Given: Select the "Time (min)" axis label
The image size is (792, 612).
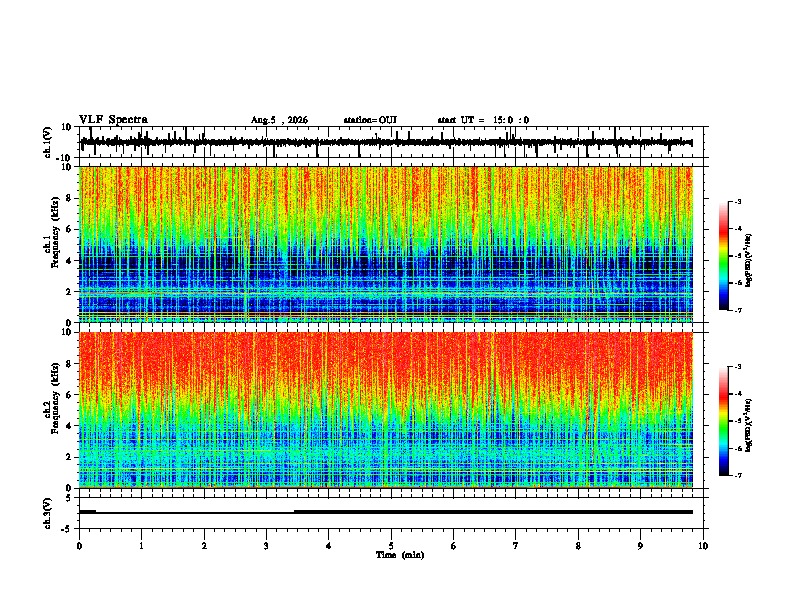Looking at the screenshot, I should [x=400, y=555].
